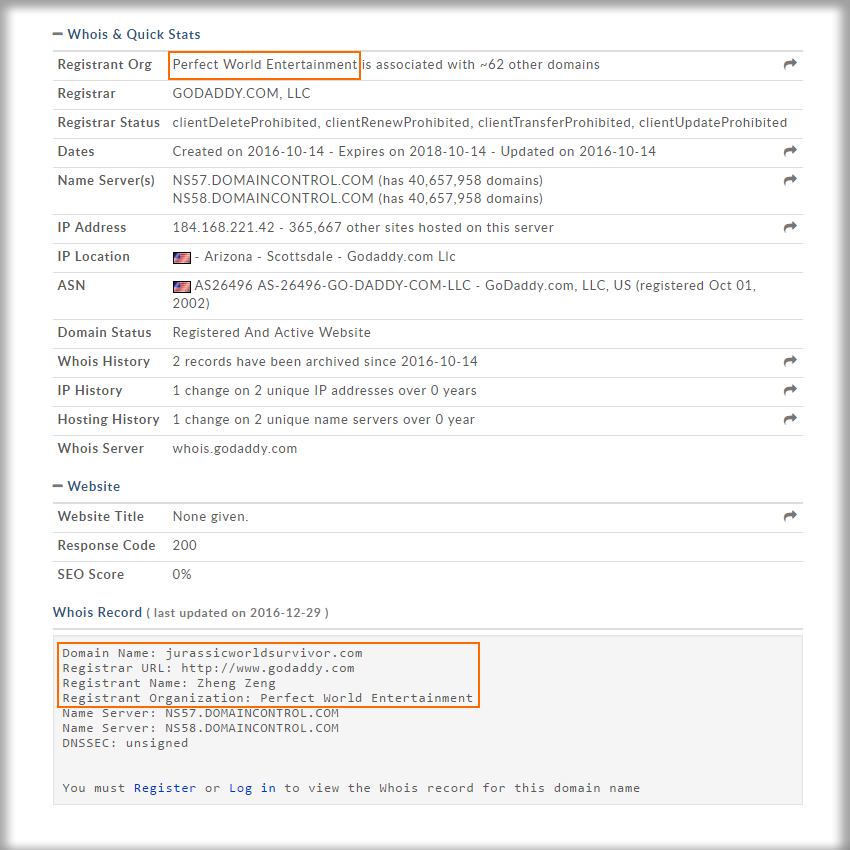
Task: Click the arrow icon in Registrant Org row
Action: coord(790,65)
